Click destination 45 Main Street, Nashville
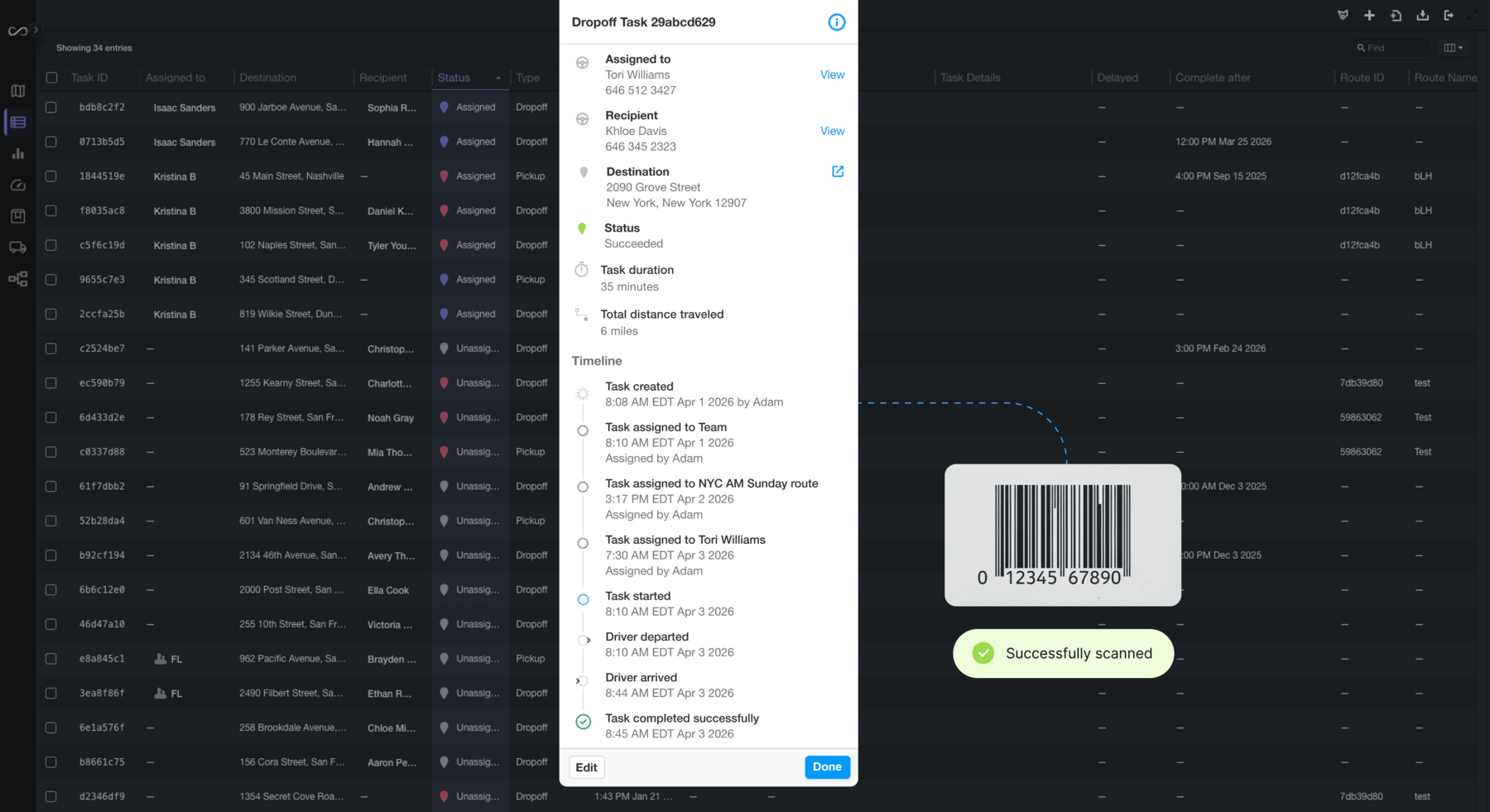The width and height of the screenshot is (1490, 812). click(291, 176)
